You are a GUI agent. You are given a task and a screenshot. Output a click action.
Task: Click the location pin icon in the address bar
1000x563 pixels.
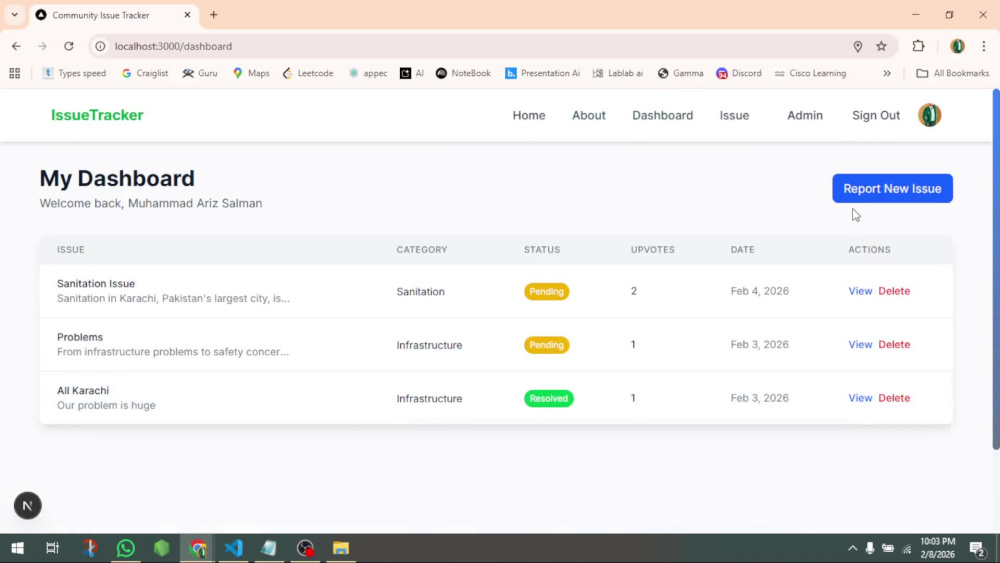858,46
